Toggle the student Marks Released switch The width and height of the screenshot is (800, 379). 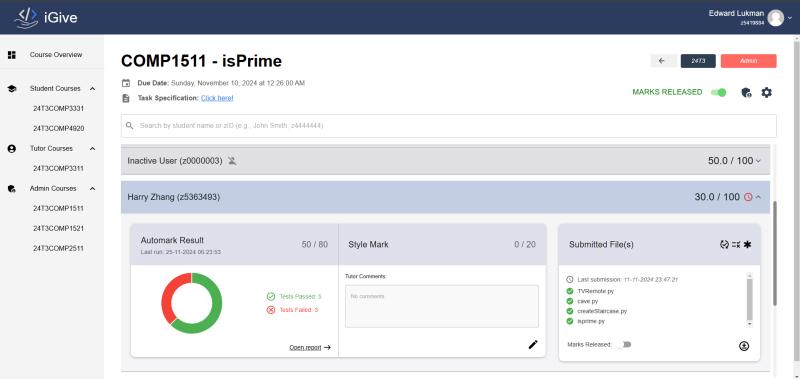point(624,345)
